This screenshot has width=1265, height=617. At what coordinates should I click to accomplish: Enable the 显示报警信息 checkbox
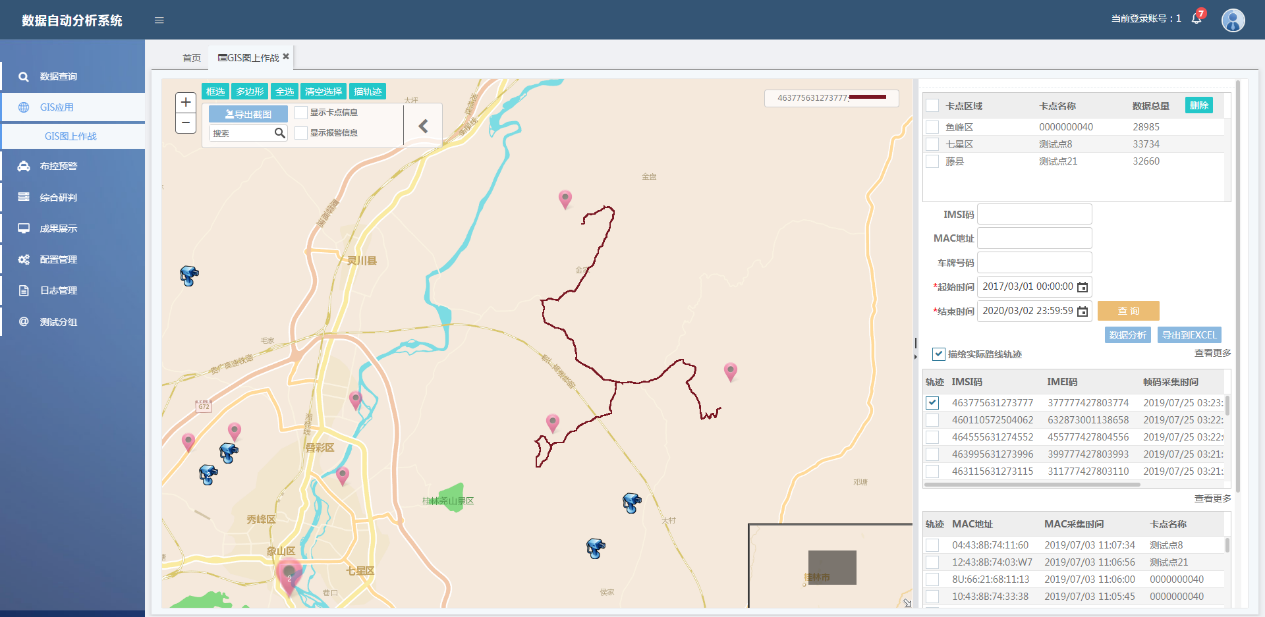pos(301,132)
